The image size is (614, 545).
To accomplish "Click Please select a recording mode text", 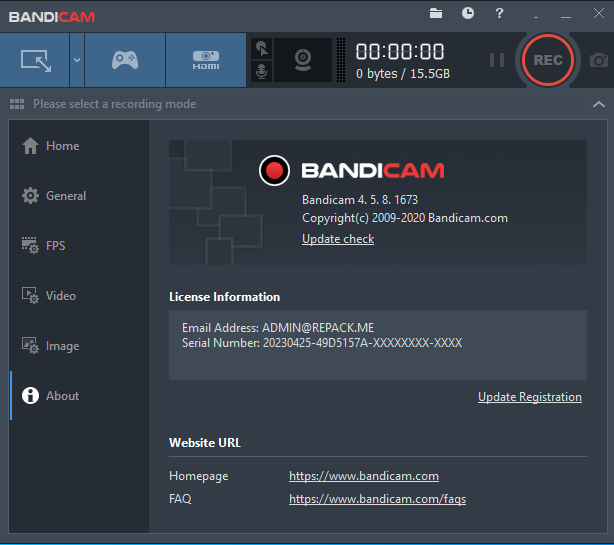I will [115, 104].
